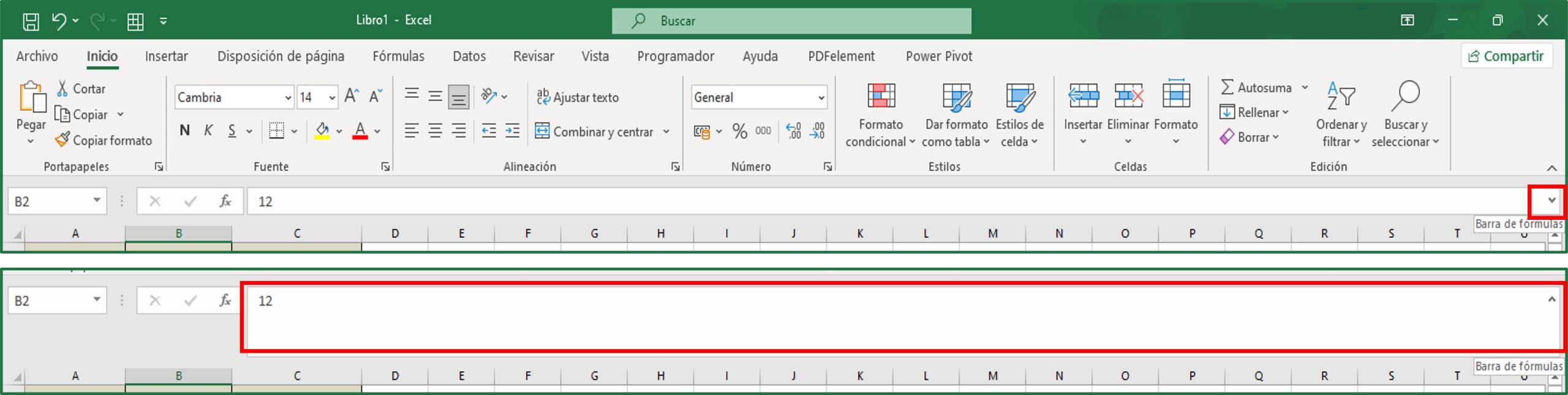The width and height of the screenshot is (1568, 395).
Task: Center text horizontally
Action: [x=435, y=130]
